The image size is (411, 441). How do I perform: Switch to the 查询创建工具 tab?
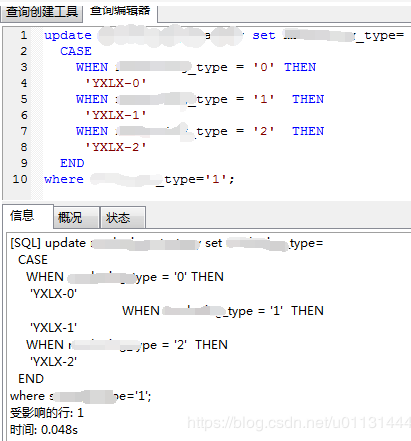point(41,12)
